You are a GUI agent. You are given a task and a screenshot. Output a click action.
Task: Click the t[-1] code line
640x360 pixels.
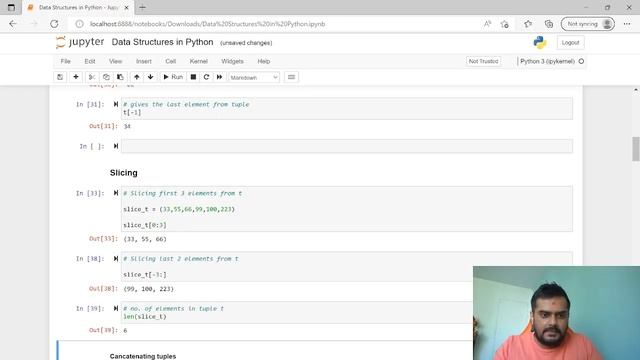132,113
